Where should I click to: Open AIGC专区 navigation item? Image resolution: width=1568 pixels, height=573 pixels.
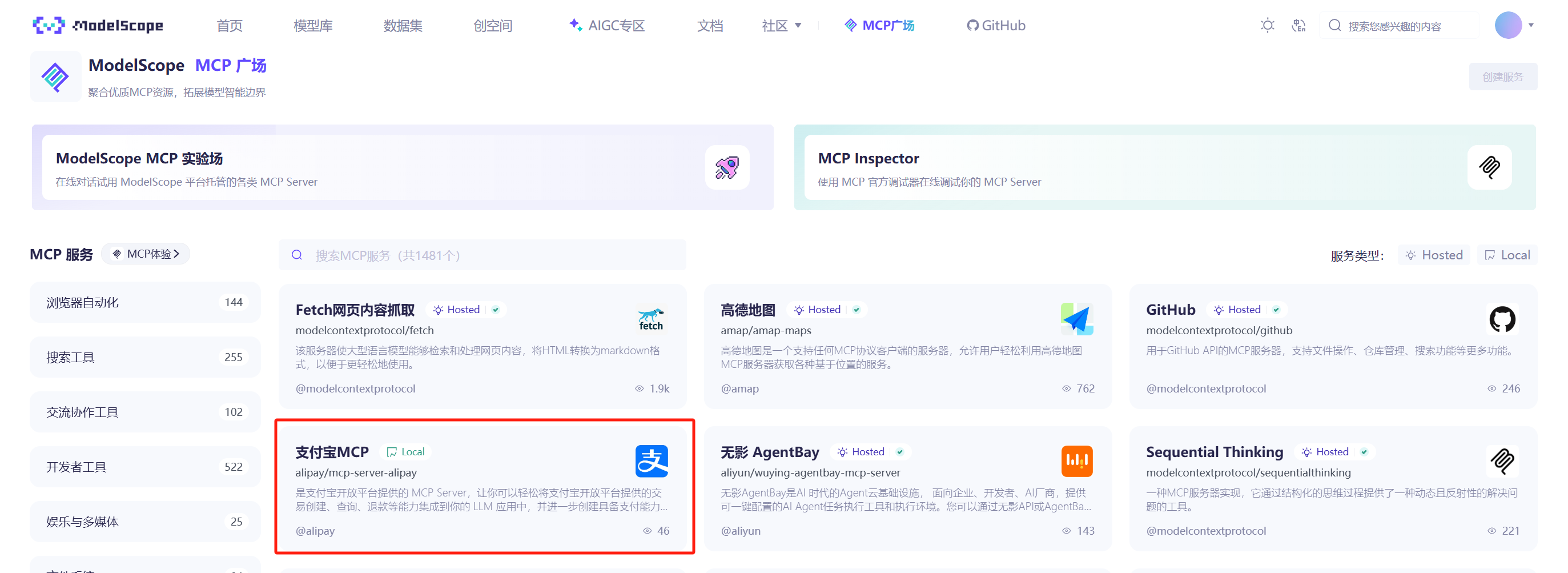coord(606,26)
